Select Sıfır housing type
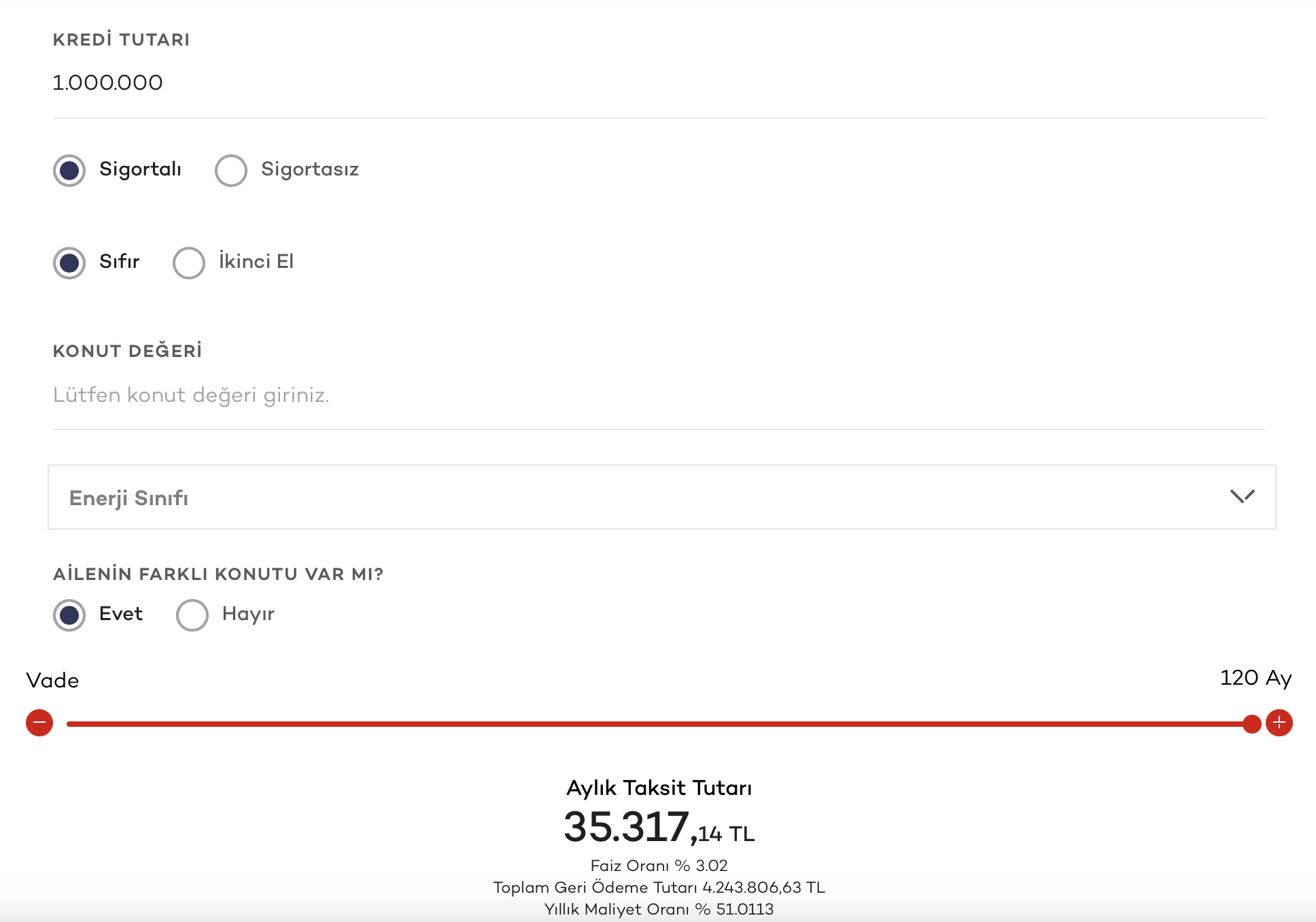1316x922 pixels. coord(69,262)
